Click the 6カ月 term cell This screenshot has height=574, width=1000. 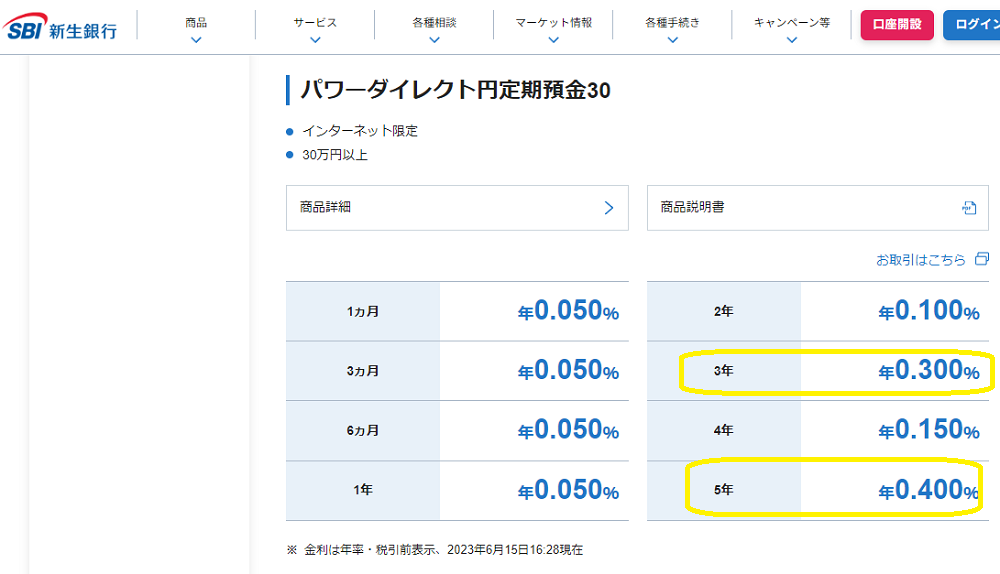(363, 430)
